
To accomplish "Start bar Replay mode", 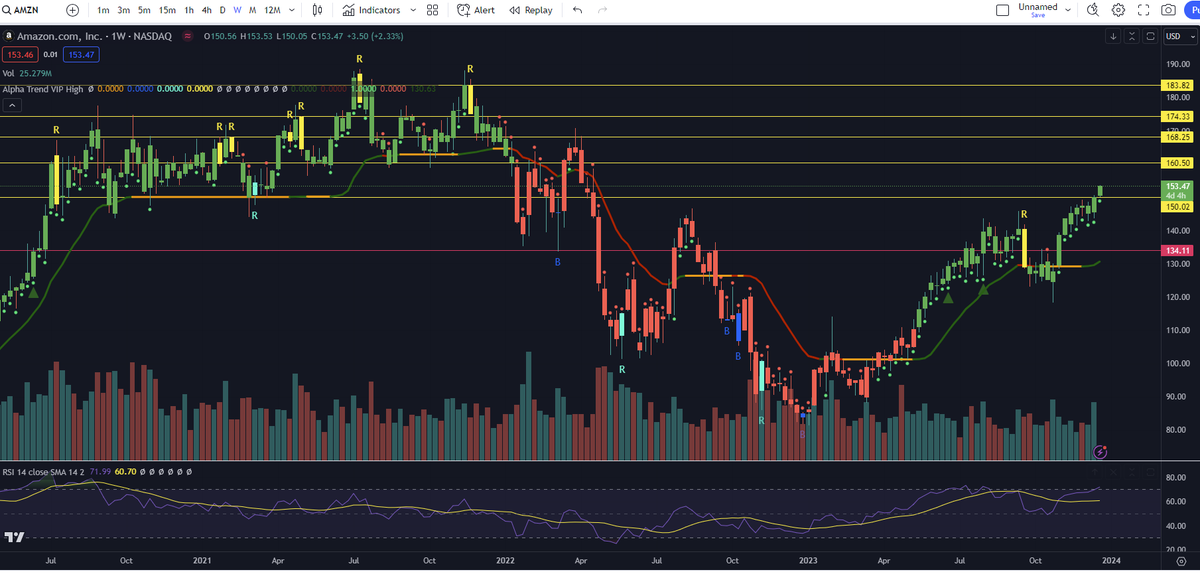I will (x=530, y=10).
